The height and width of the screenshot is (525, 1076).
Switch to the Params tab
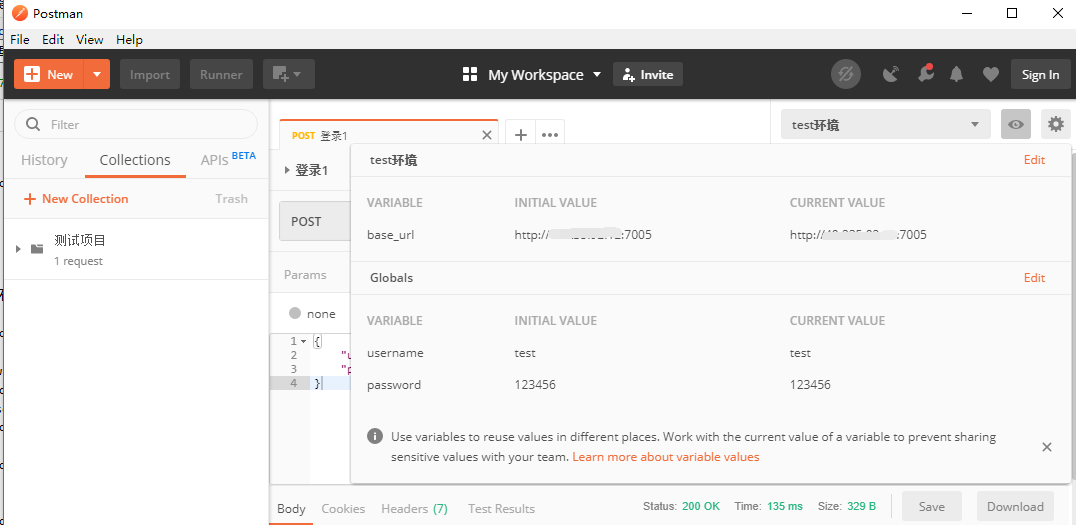305,275
